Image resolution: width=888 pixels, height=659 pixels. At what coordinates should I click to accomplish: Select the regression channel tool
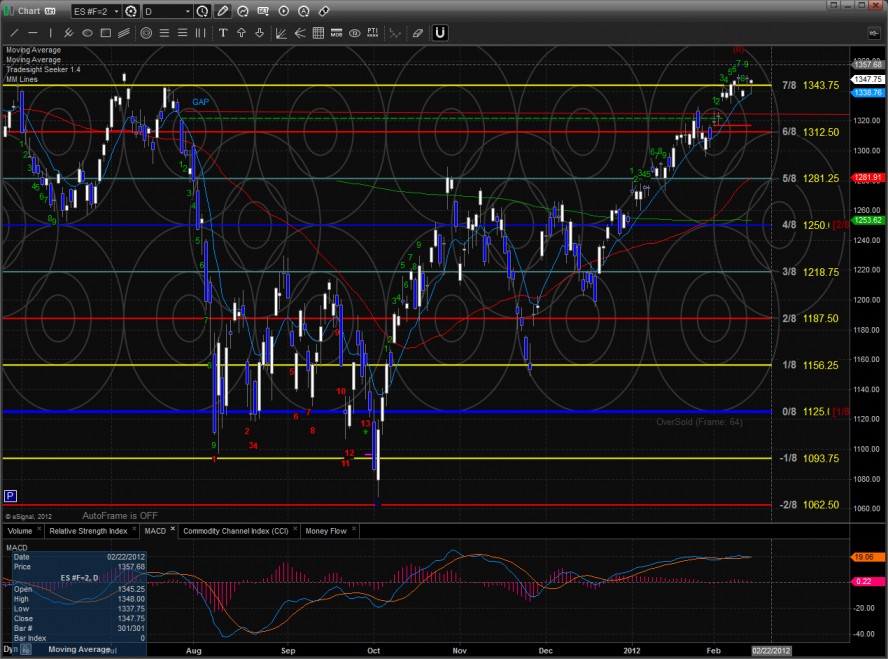coord(123,33)
